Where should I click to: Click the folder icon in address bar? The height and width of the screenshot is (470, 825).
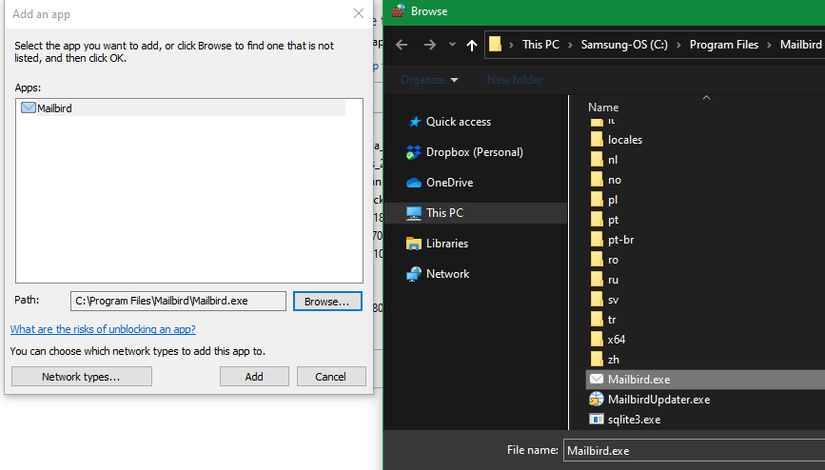[495, 44]
